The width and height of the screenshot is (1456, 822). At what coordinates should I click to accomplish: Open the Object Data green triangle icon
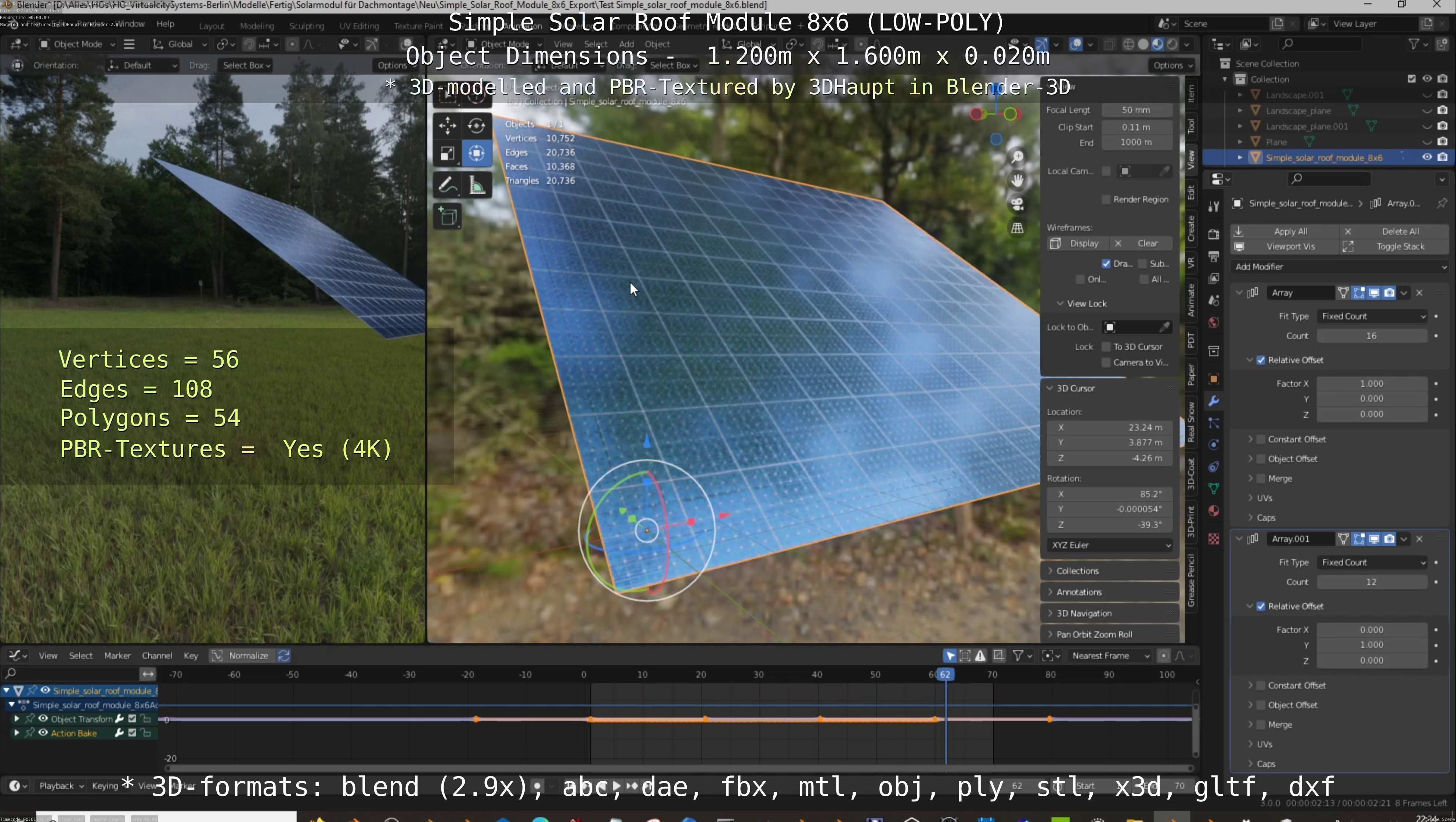1214,488
